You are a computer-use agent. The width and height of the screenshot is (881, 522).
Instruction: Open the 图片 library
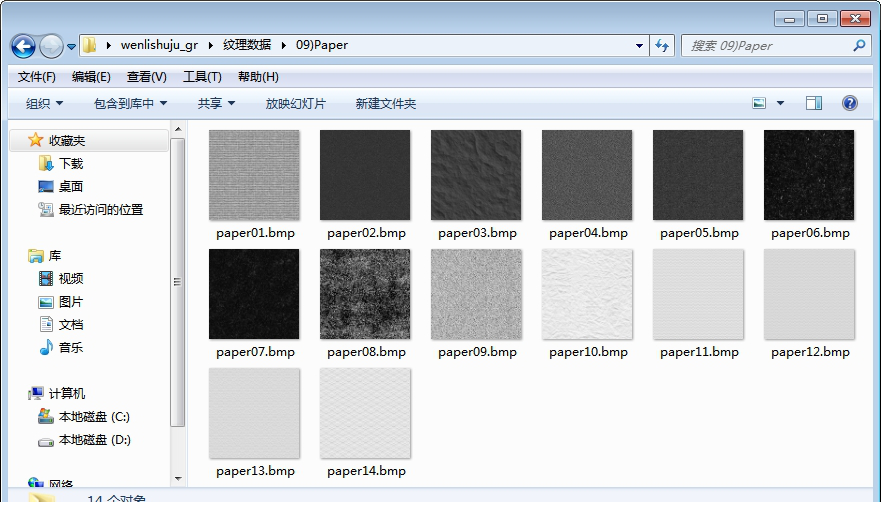(x=71, y=302)
